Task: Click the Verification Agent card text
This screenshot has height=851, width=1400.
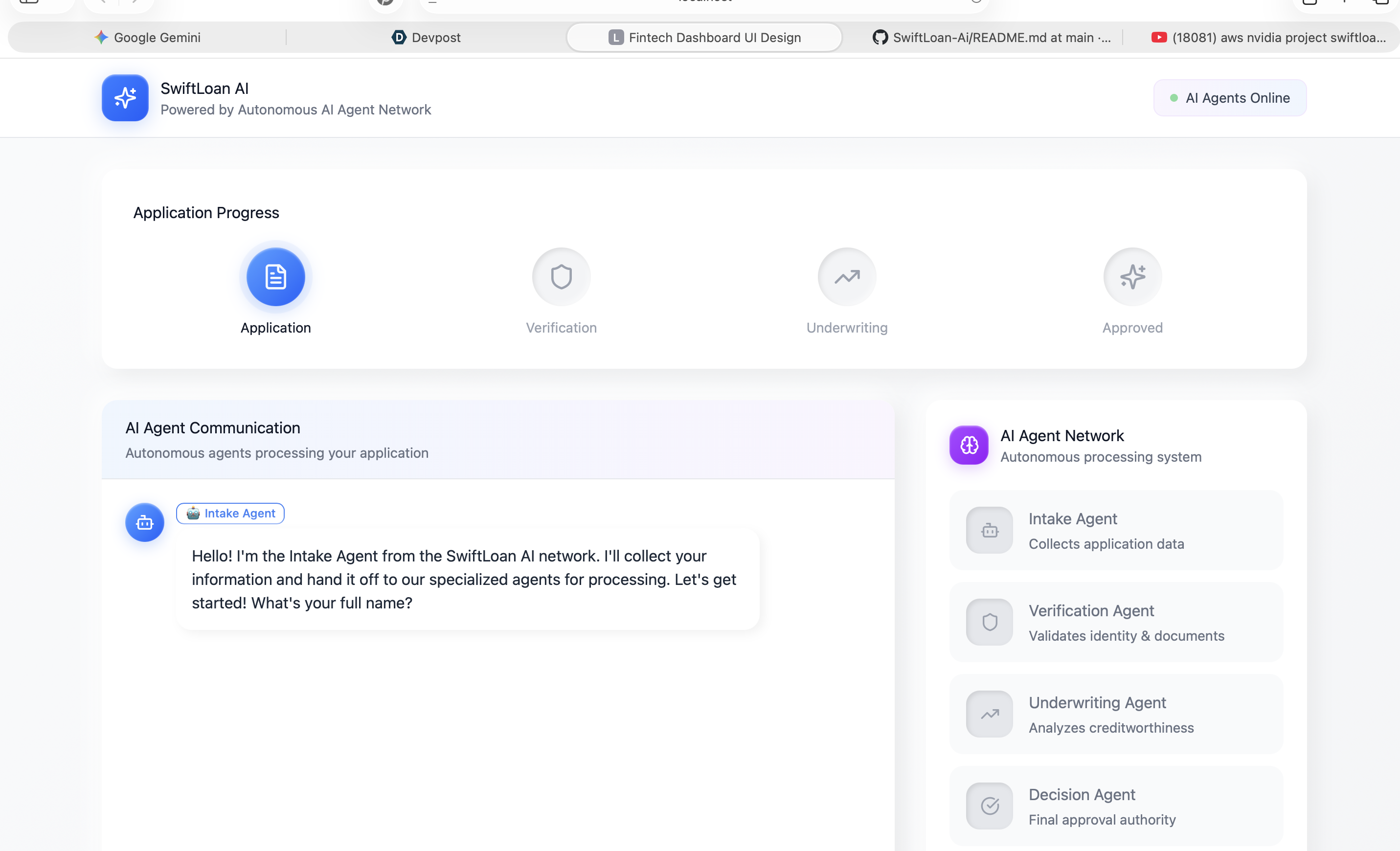Action: (1126, 623)
